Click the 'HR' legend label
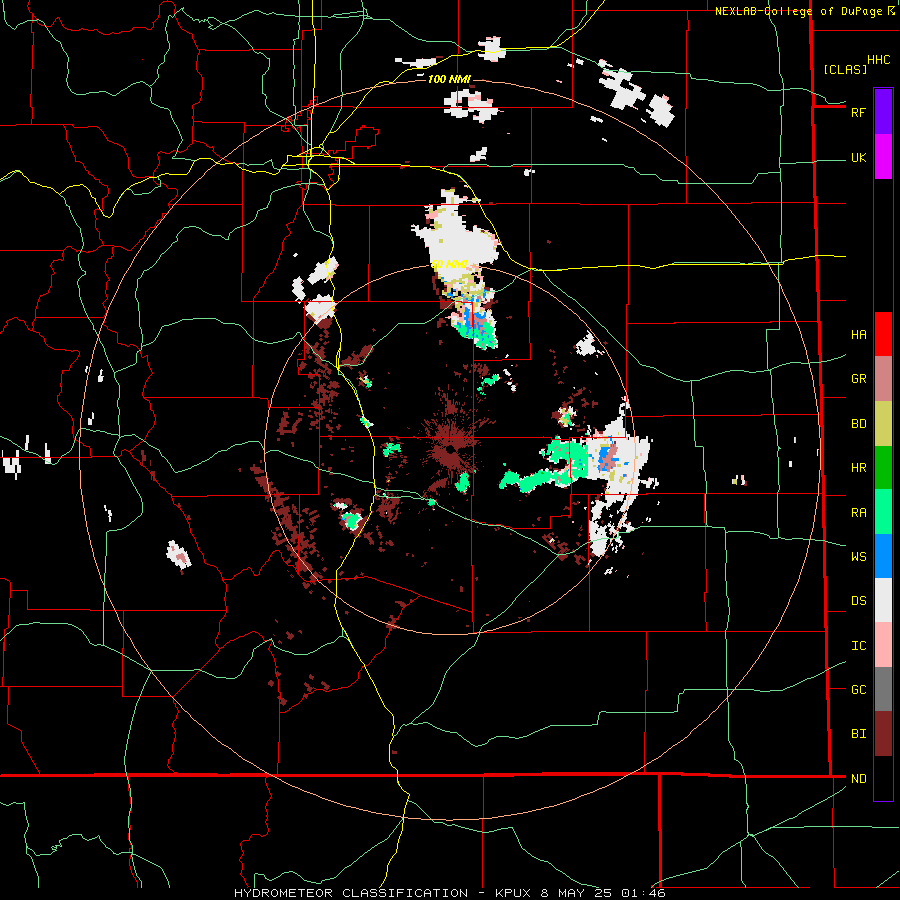This screenshot has height=900, width=900. (x=858, y=468)
